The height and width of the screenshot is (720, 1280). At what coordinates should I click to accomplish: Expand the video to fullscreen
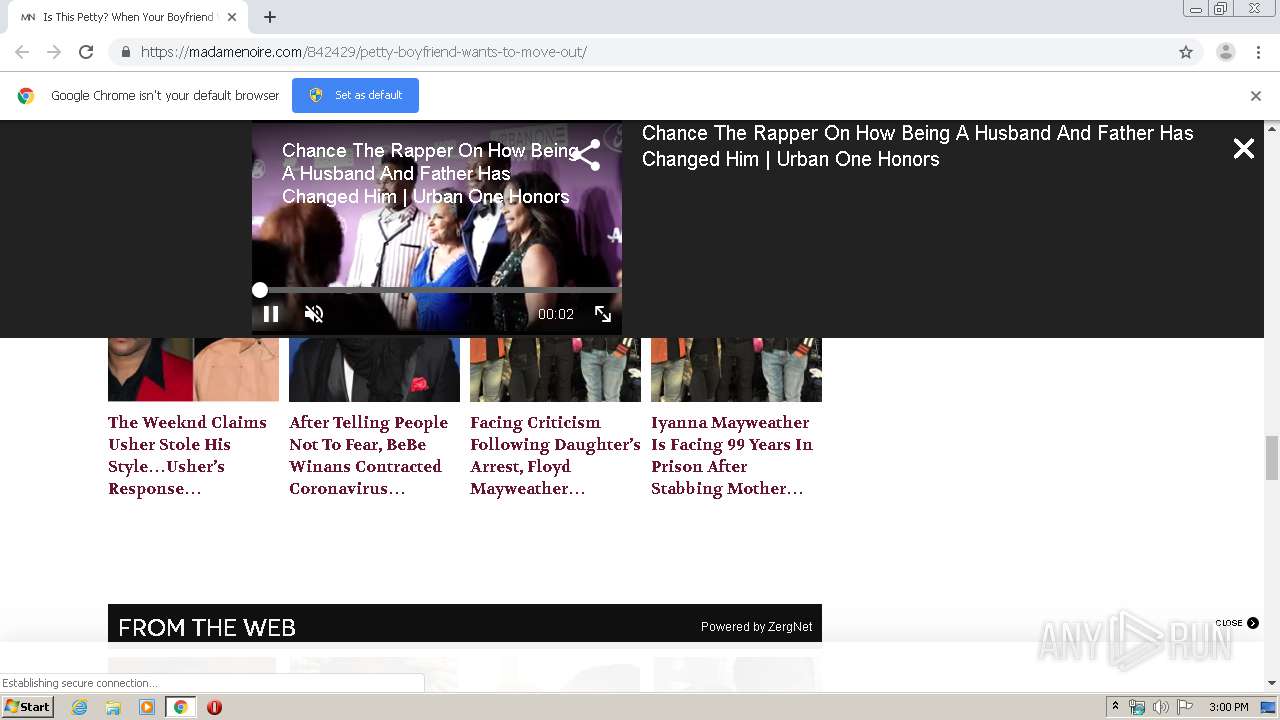603,314
